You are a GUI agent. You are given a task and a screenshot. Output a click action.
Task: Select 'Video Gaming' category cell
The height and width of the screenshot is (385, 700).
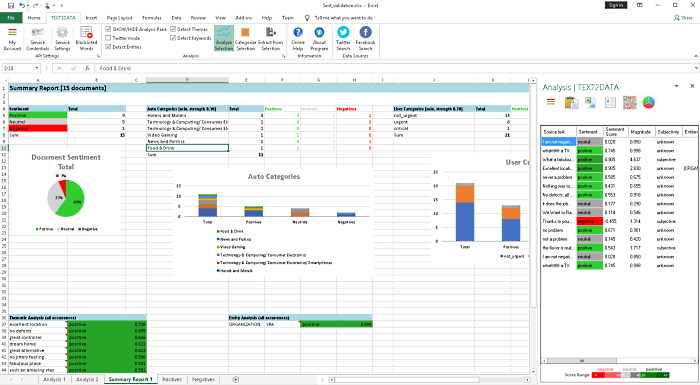188,135
